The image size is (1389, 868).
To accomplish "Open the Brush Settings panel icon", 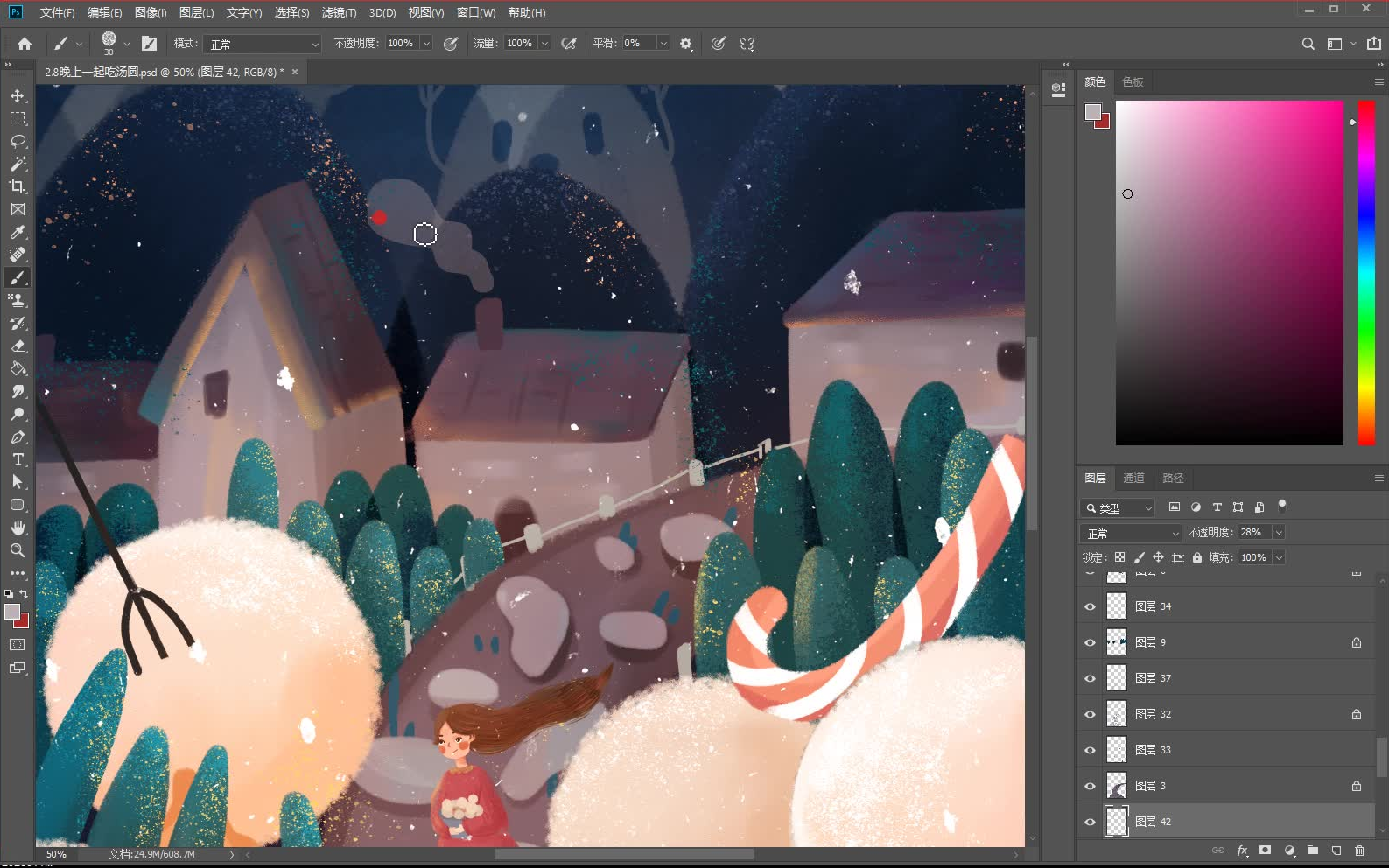I will 150,43.
